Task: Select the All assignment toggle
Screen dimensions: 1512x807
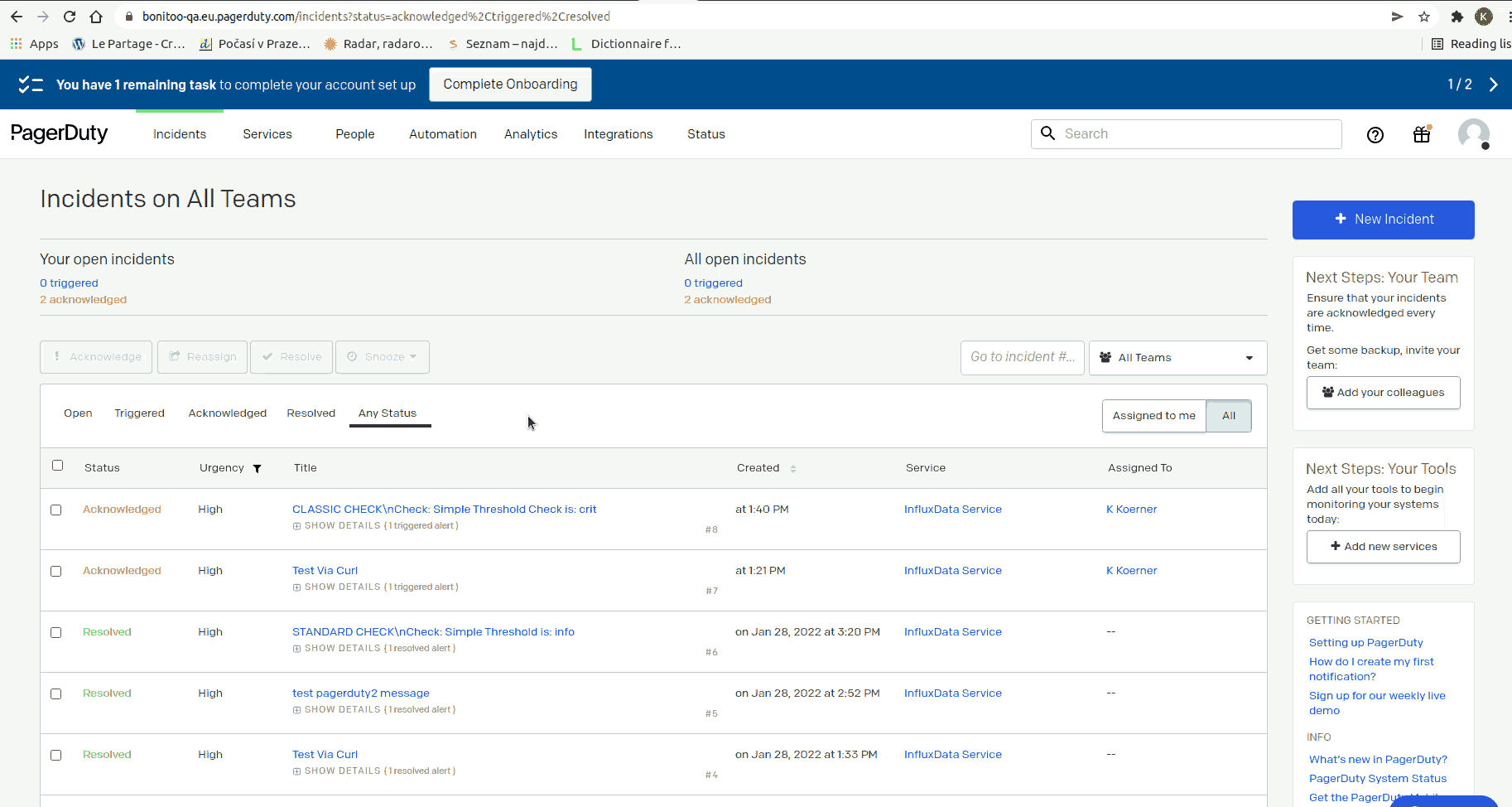Action: click(1229, 416)
